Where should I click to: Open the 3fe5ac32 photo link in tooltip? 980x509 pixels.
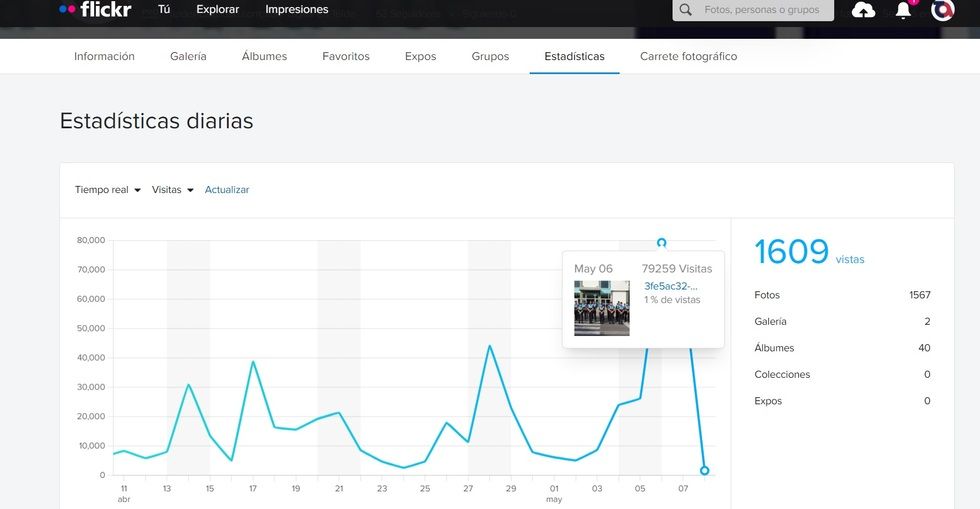coord(671,286)
